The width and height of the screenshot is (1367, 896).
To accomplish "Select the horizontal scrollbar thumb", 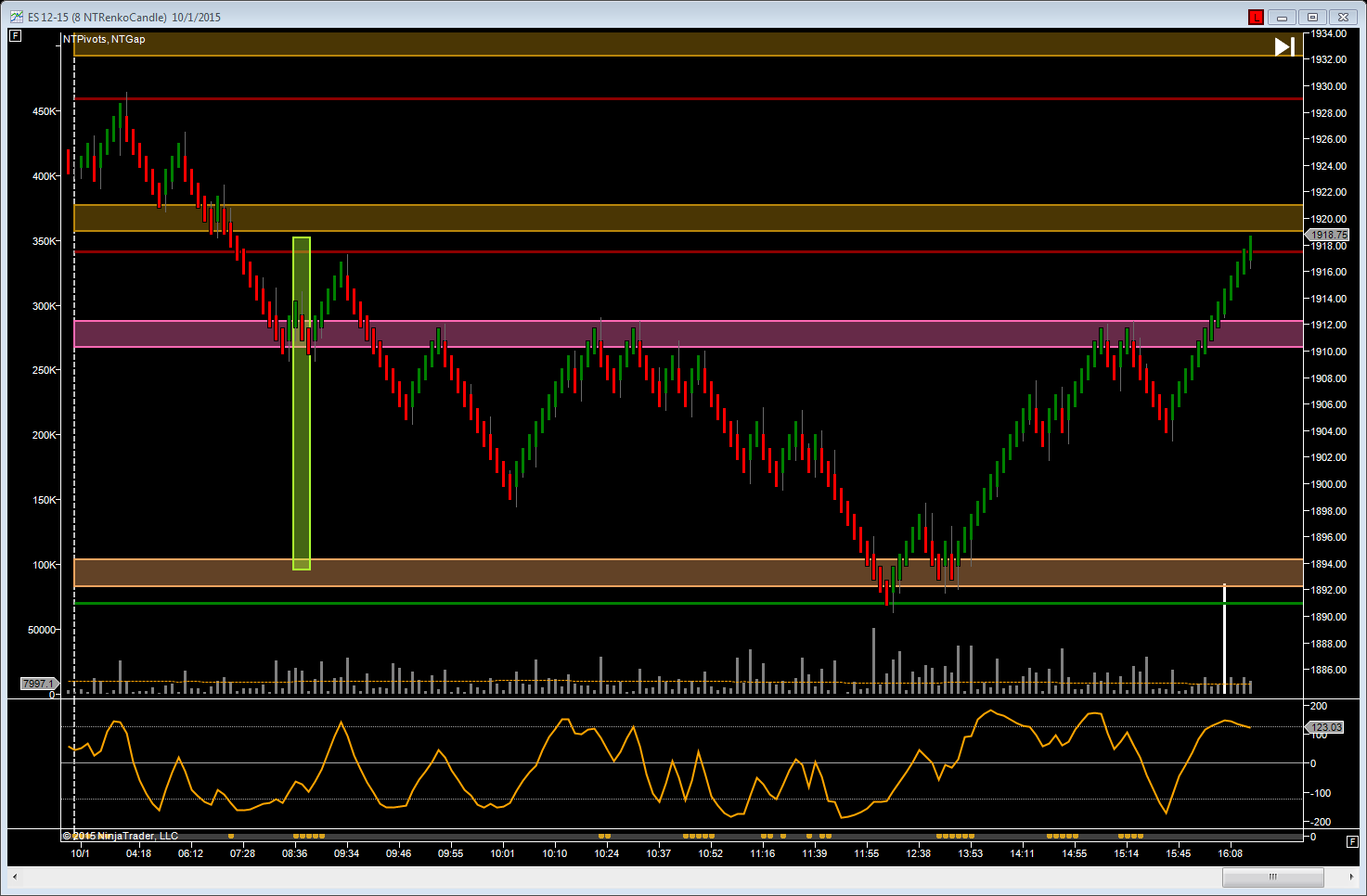I will (x=1273, y=877).
